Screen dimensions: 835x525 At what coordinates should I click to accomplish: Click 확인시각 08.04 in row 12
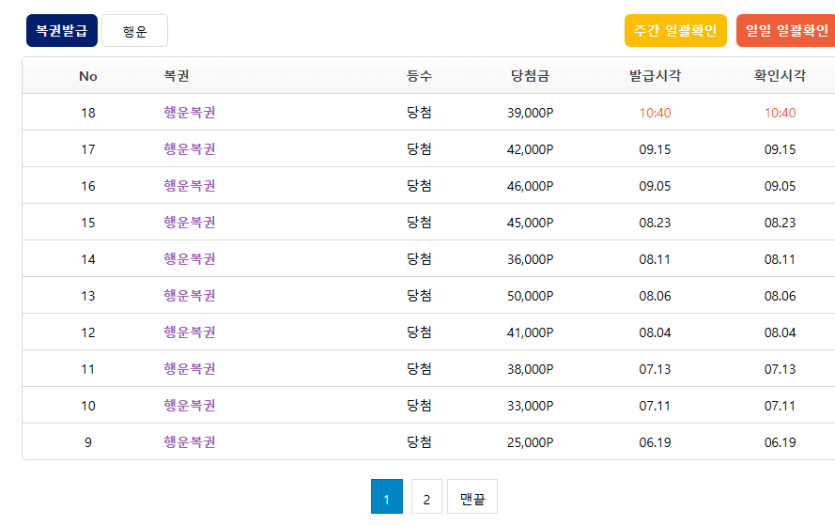click(x=780, y=333)
